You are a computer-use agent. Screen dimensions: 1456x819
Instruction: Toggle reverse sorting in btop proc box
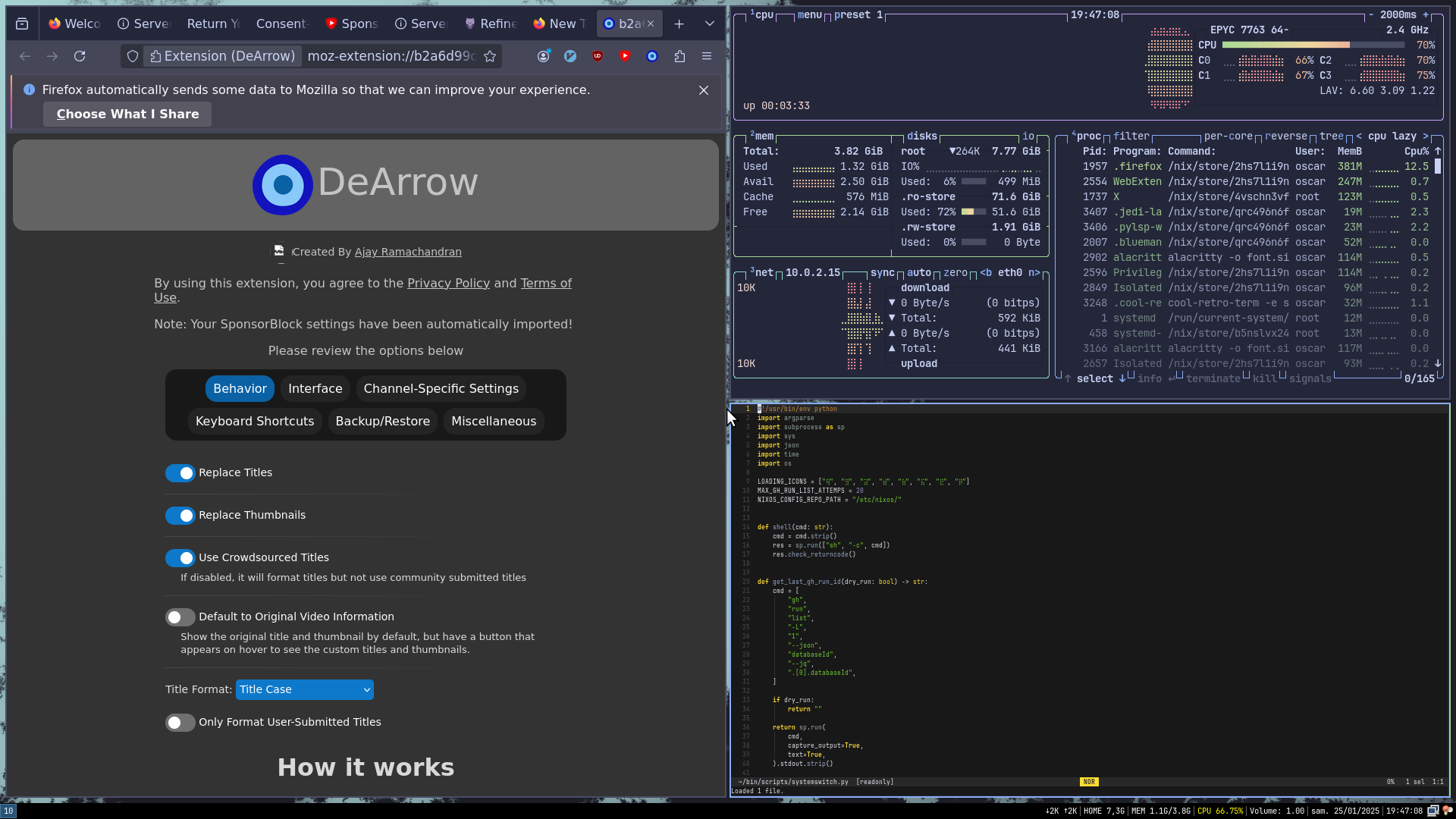[x=1286, y=136]
